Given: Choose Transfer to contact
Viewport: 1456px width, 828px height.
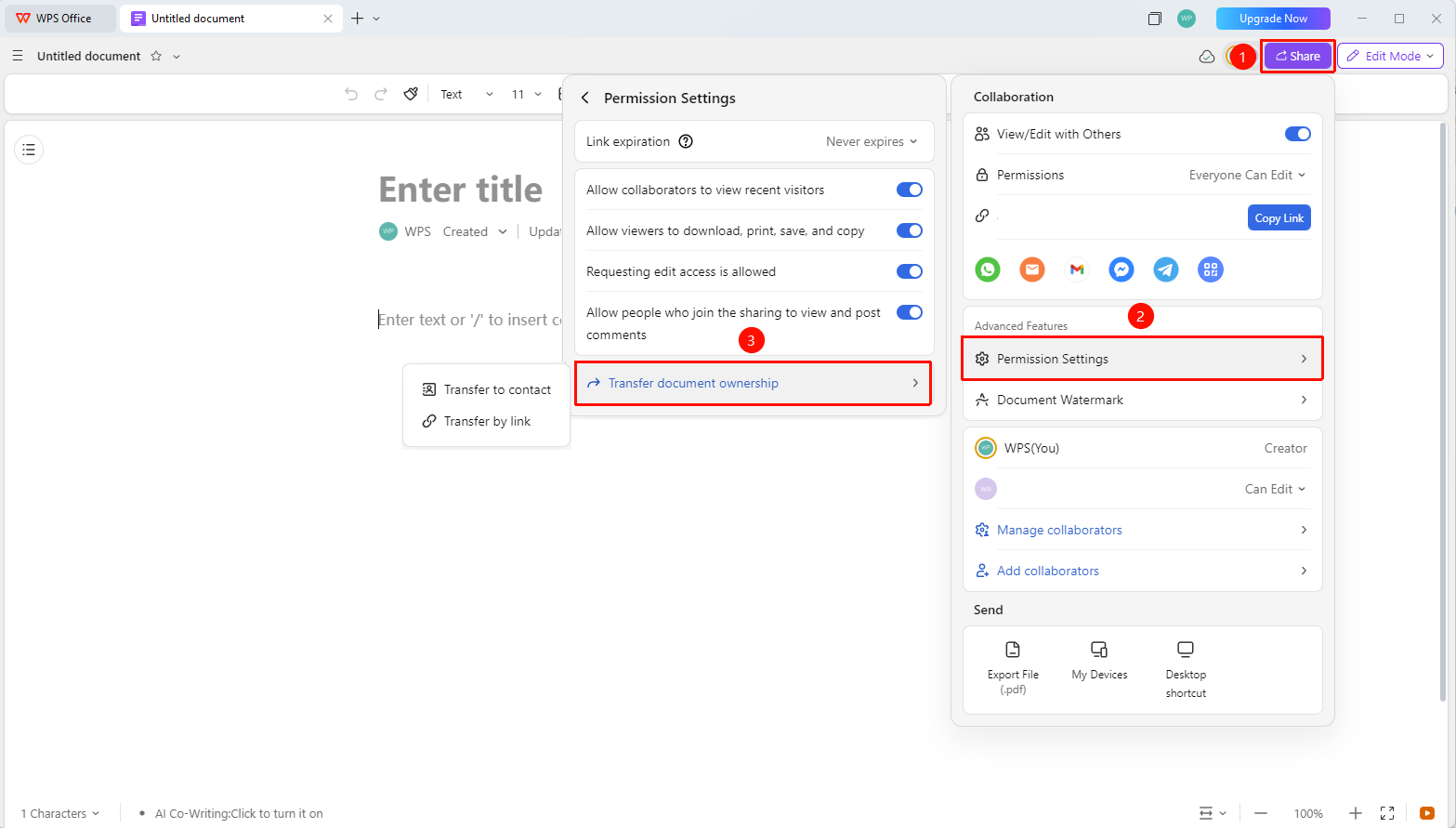Looking at the screenshot, I should 486,389.
